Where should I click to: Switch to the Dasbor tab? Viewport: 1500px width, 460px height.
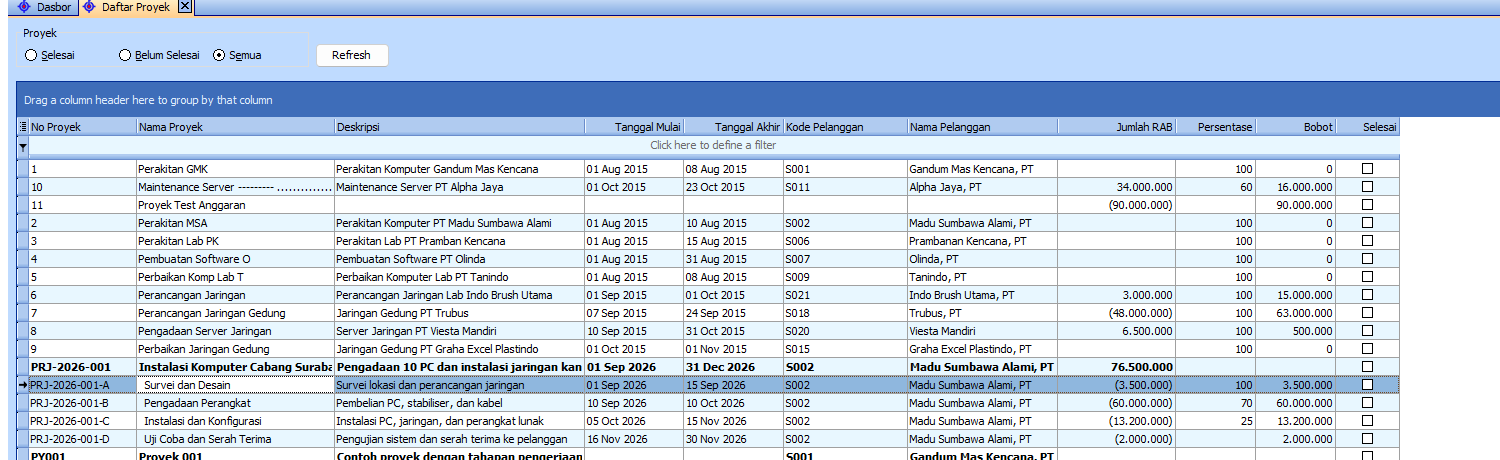click(x=46, y=7)
